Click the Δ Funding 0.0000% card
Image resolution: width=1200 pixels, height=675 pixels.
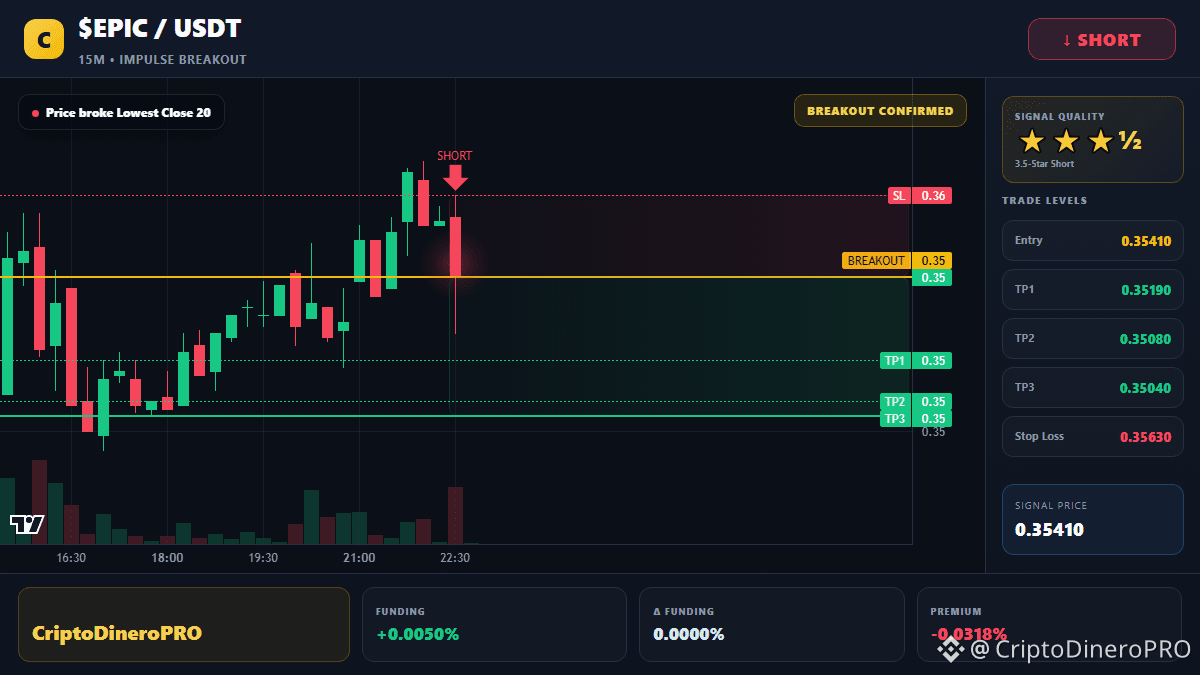click(771, 624)
